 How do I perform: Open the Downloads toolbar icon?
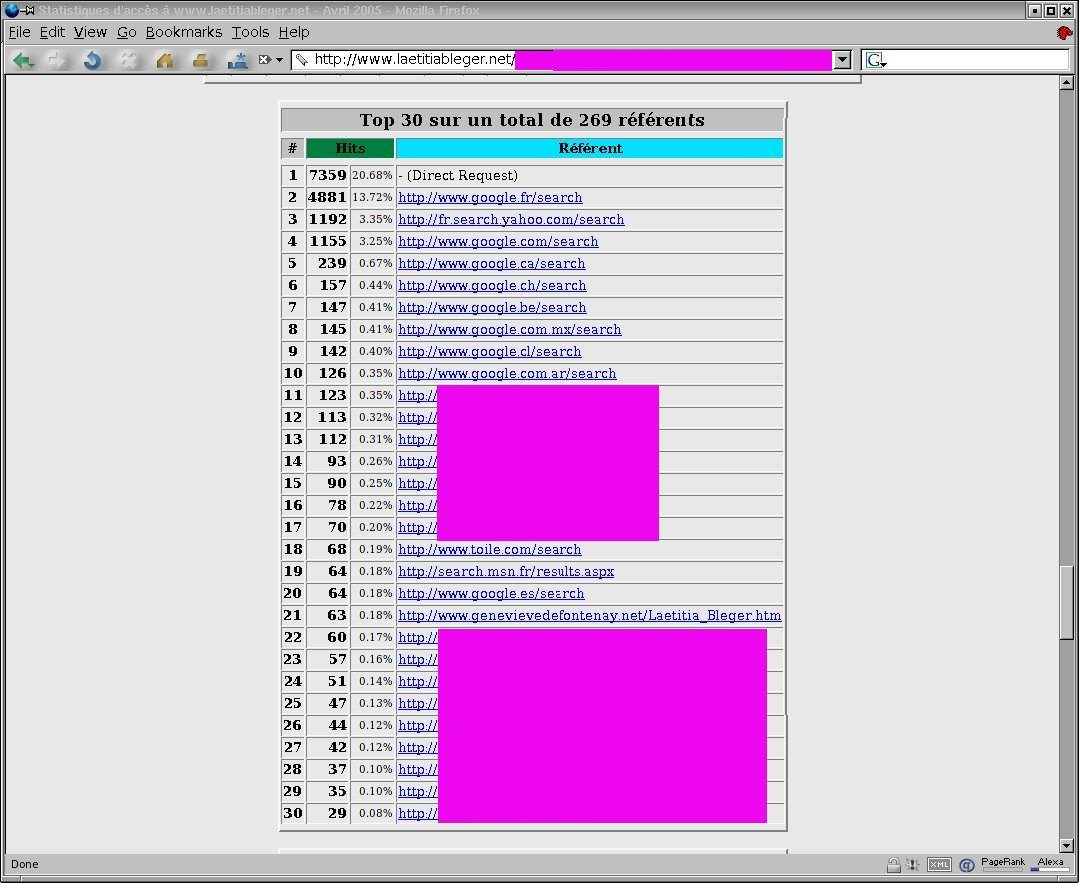[237, 61]
